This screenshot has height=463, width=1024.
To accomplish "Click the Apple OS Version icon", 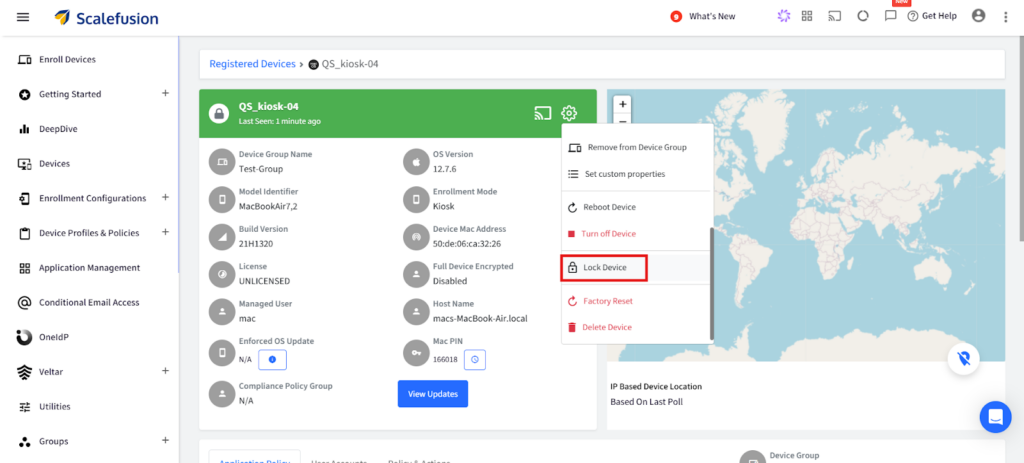I will (x=415, y=162).
